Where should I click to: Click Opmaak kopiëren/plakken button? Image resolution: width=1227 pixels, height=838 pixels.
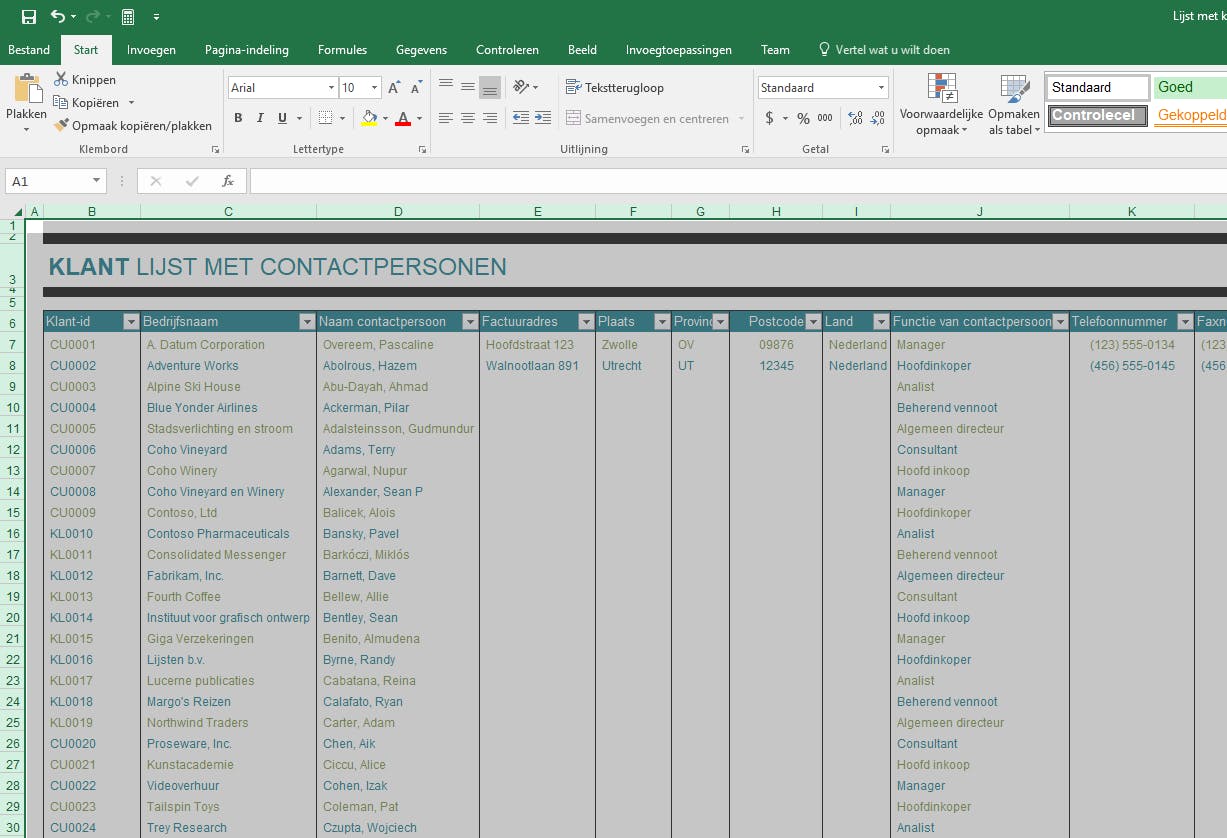click(x=133, y=126)
